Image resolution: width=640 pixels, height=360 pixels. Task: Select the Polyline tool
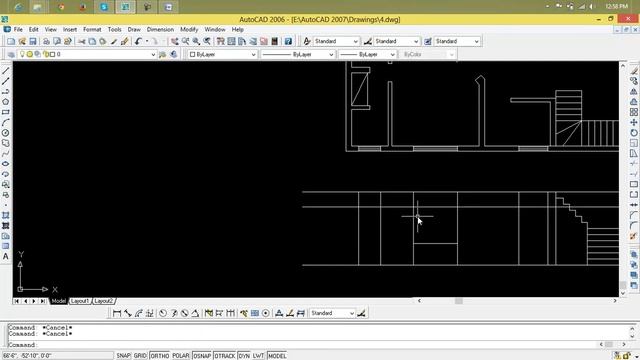point(6,91)
